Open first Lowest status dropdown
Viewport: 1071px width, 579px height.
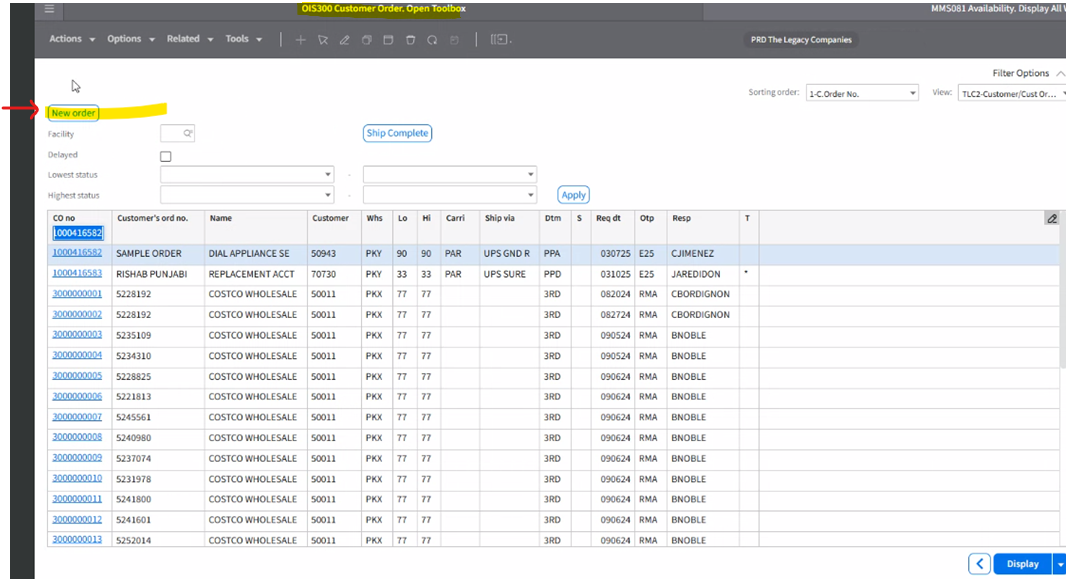point(247,175)
